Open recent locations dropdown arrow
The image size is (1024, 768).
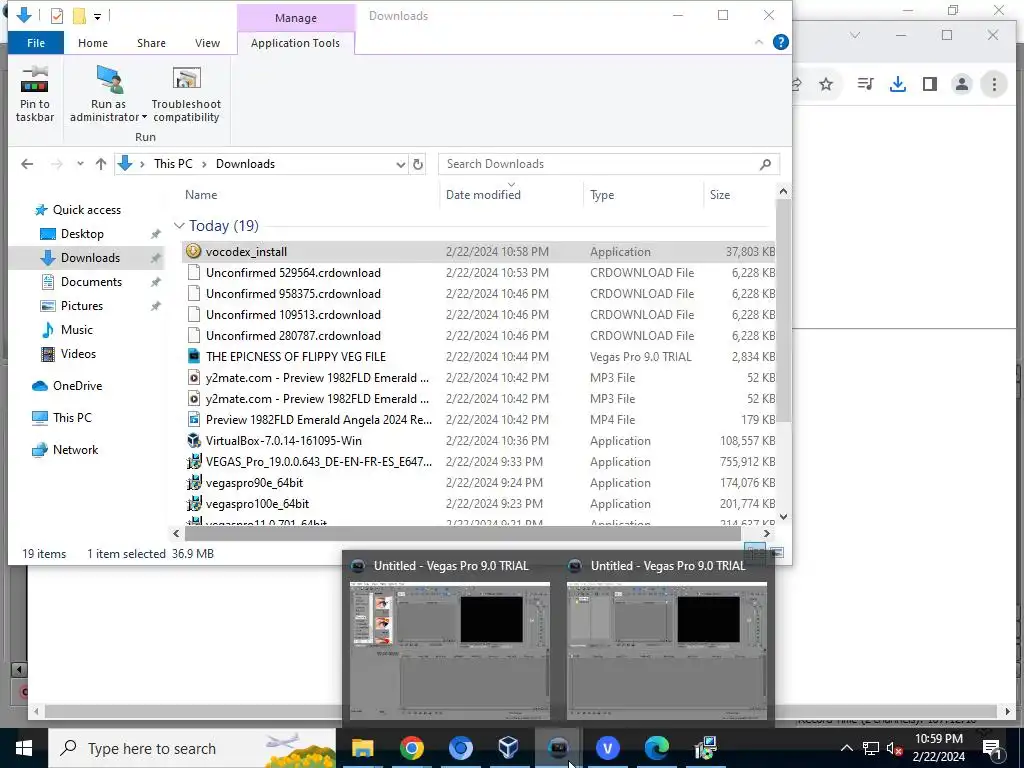click(80, 164)
